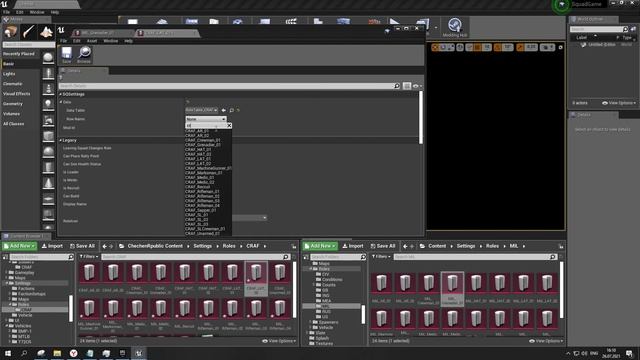Click the cube icon in the placement list
Viewport: 640px width, 360px height.
tap(48, 136)
